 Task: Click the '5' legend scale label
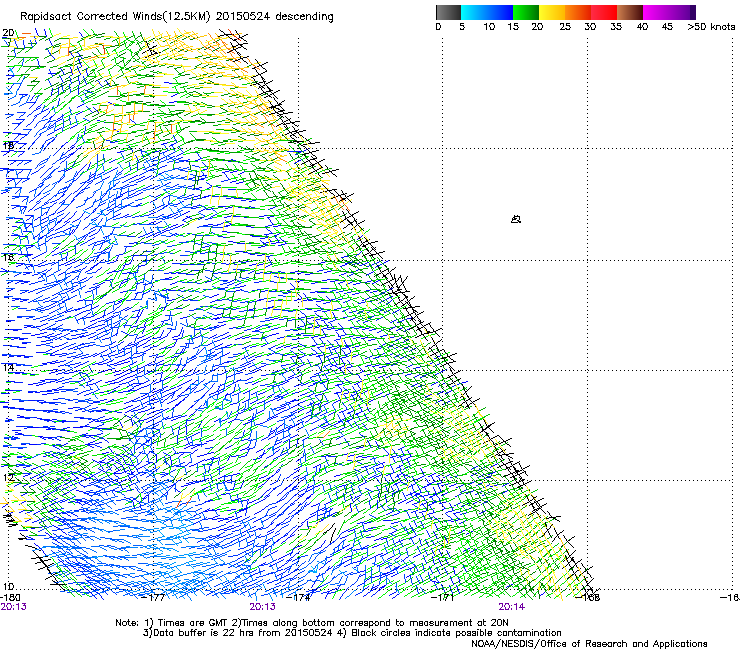pos(462,27)
